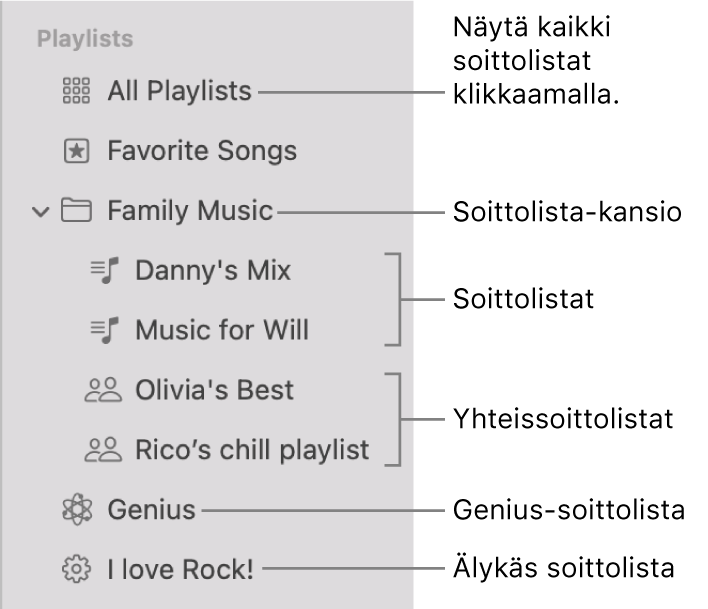
Task: Click the Danny's Mix playlist icon
Action: (104, 271)
